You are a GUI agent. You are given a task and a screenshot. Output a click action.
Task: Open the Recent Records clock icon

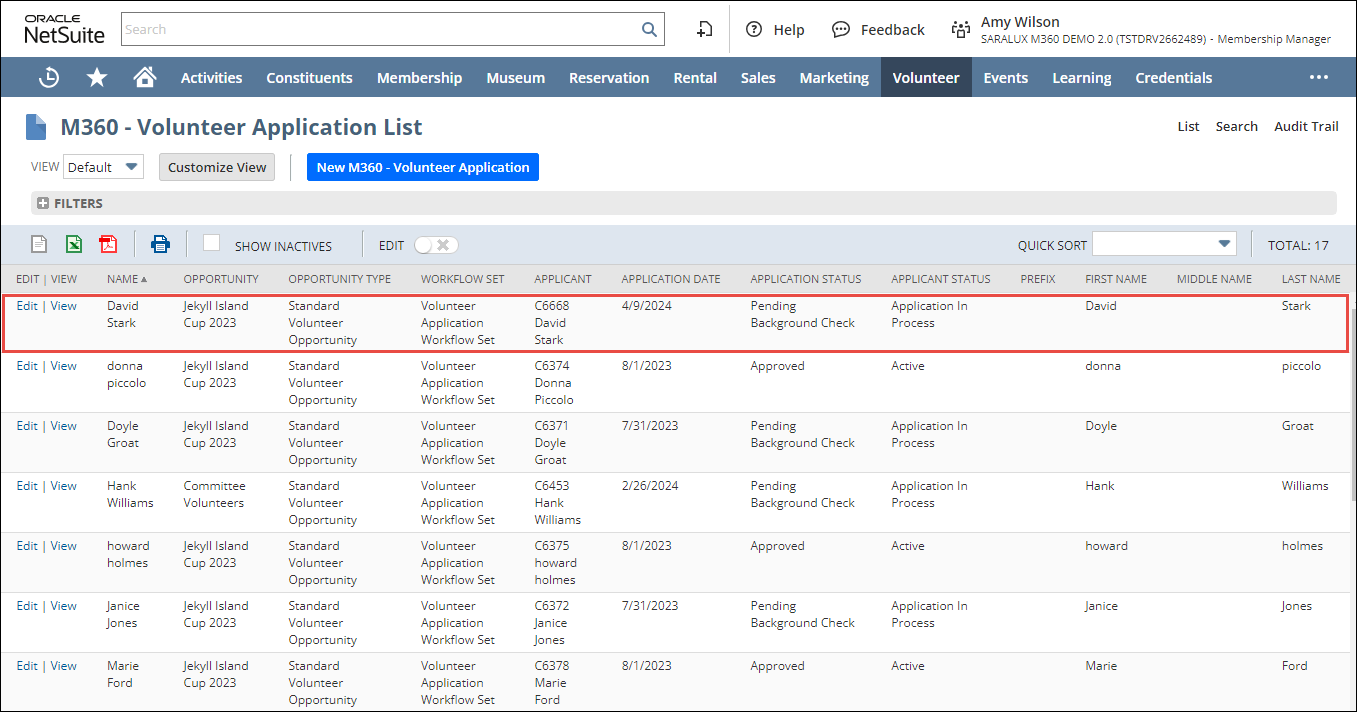48,78
